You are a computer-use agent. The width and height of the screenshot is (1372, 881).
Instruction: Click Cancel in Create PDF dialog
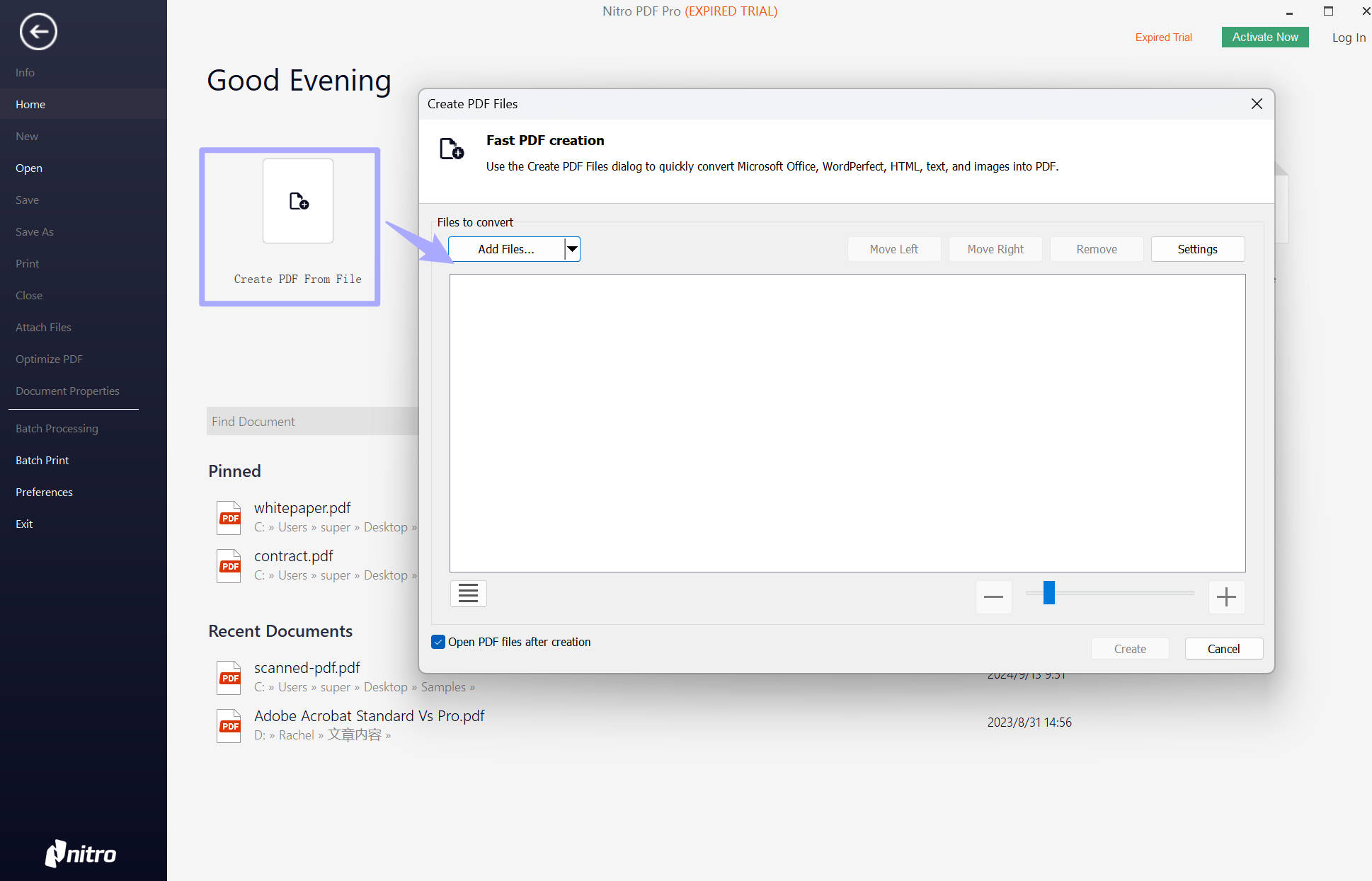coord(1223,649)
